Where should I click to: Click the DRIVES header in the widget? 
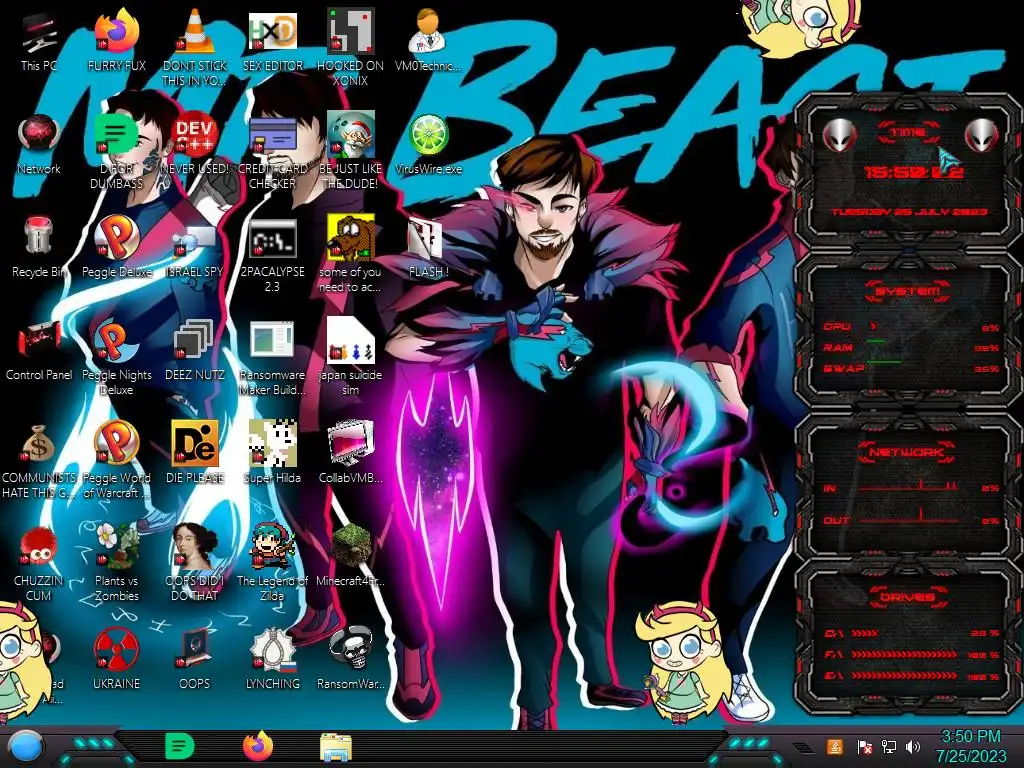pos(907,596)
